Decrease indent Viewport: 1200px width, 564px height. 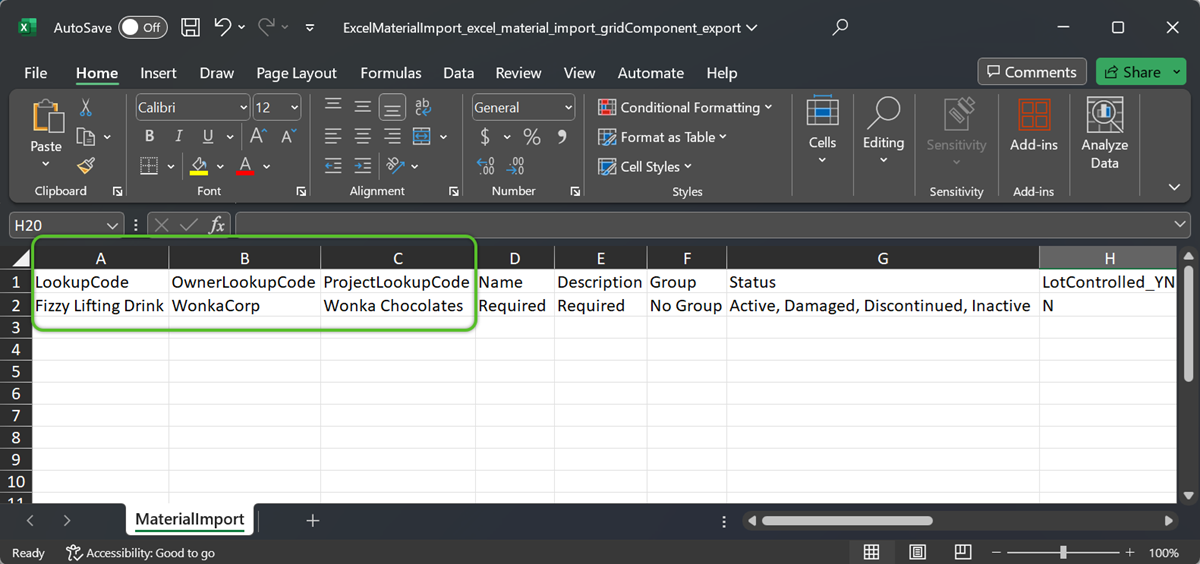coord(333,166)
